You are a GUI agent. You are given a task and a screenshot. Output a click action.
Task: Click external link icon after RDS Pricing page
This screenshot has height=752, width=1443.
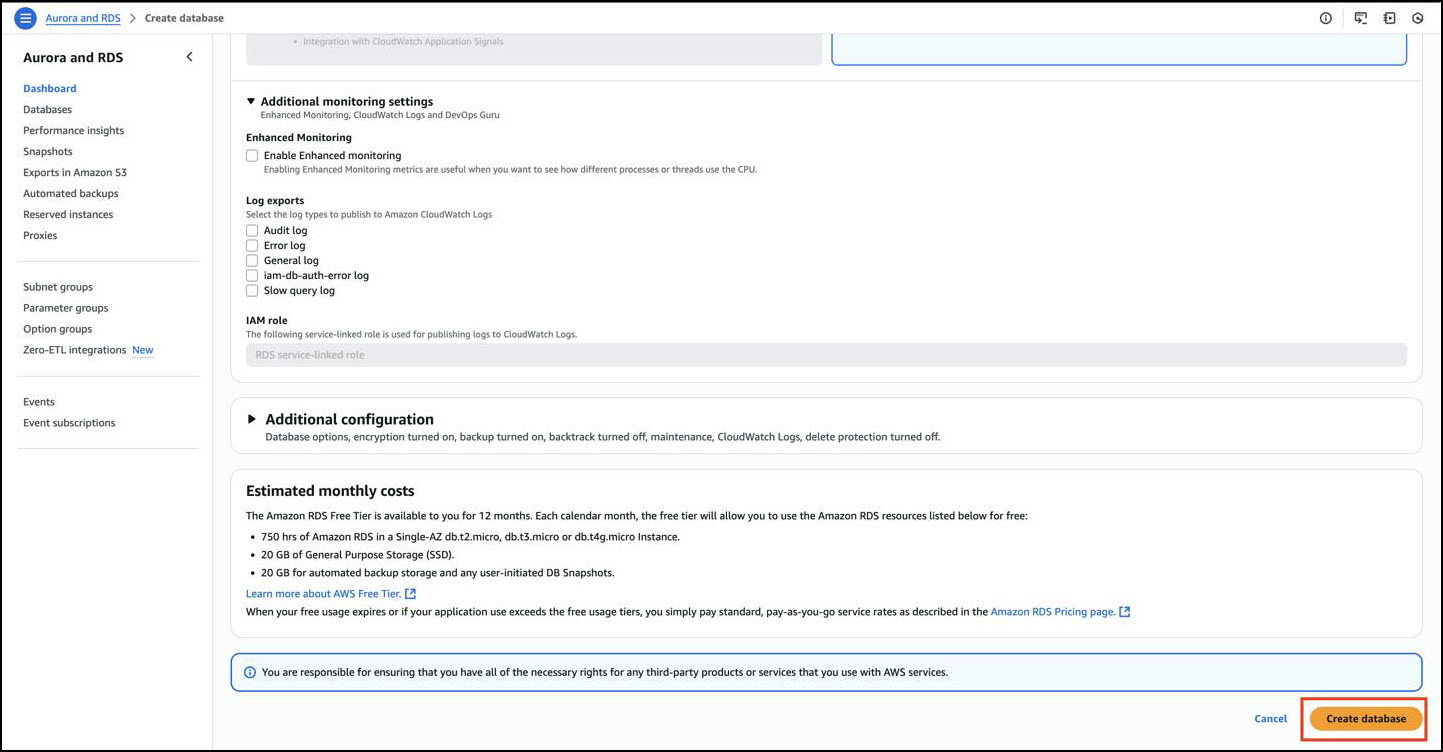(x=1124, y=612)
